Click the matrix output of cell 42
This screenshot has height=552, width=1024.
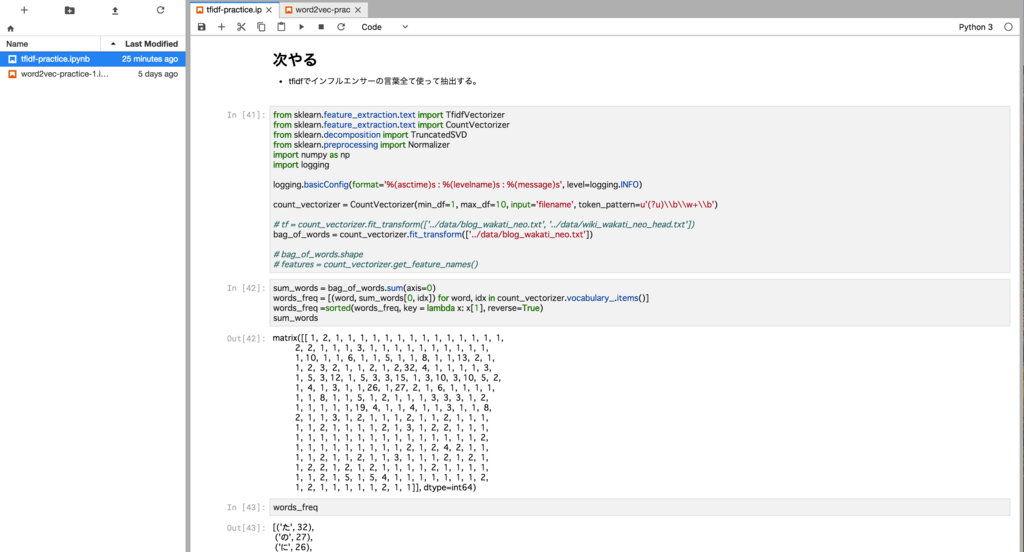[x=388, y=413]
